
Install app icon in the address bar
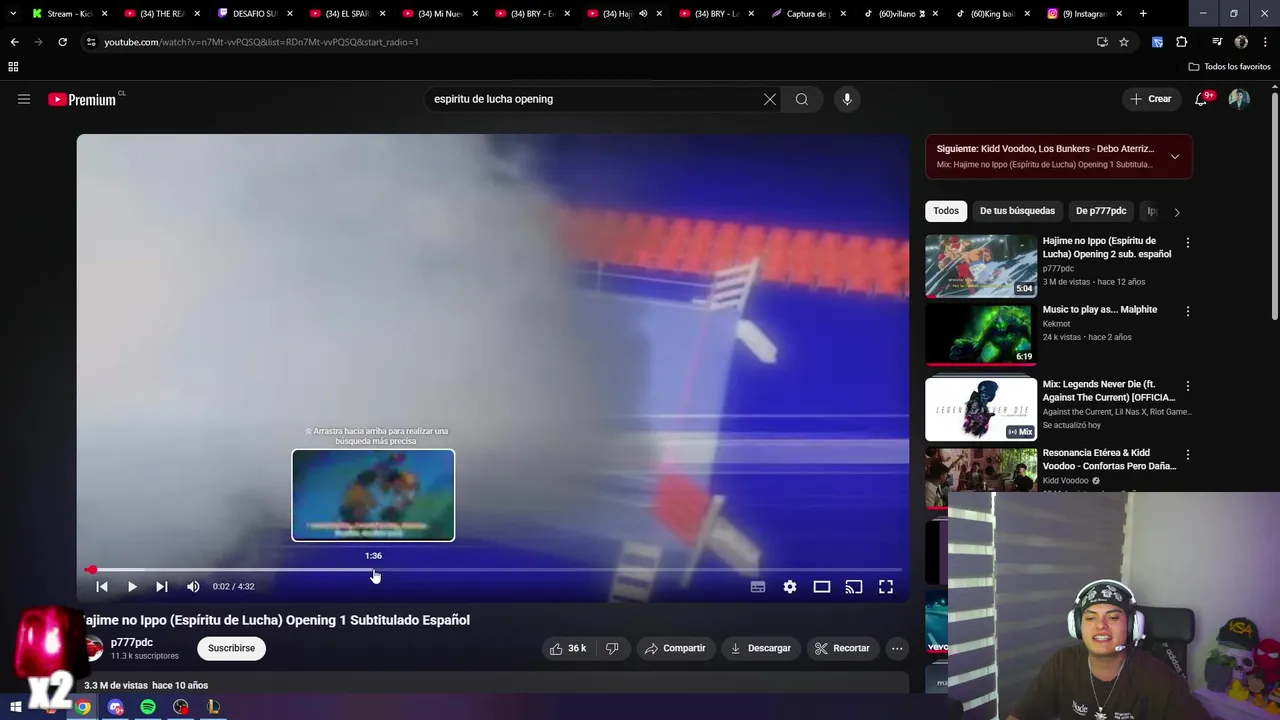coord(1102,42)
